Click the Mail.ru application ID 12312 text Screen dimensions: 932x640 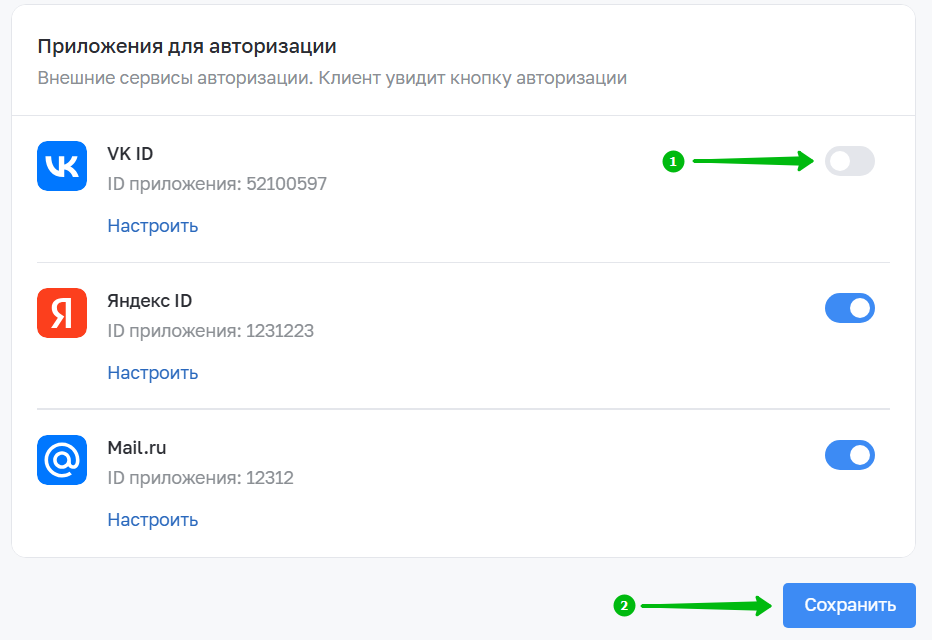point(200,478)
